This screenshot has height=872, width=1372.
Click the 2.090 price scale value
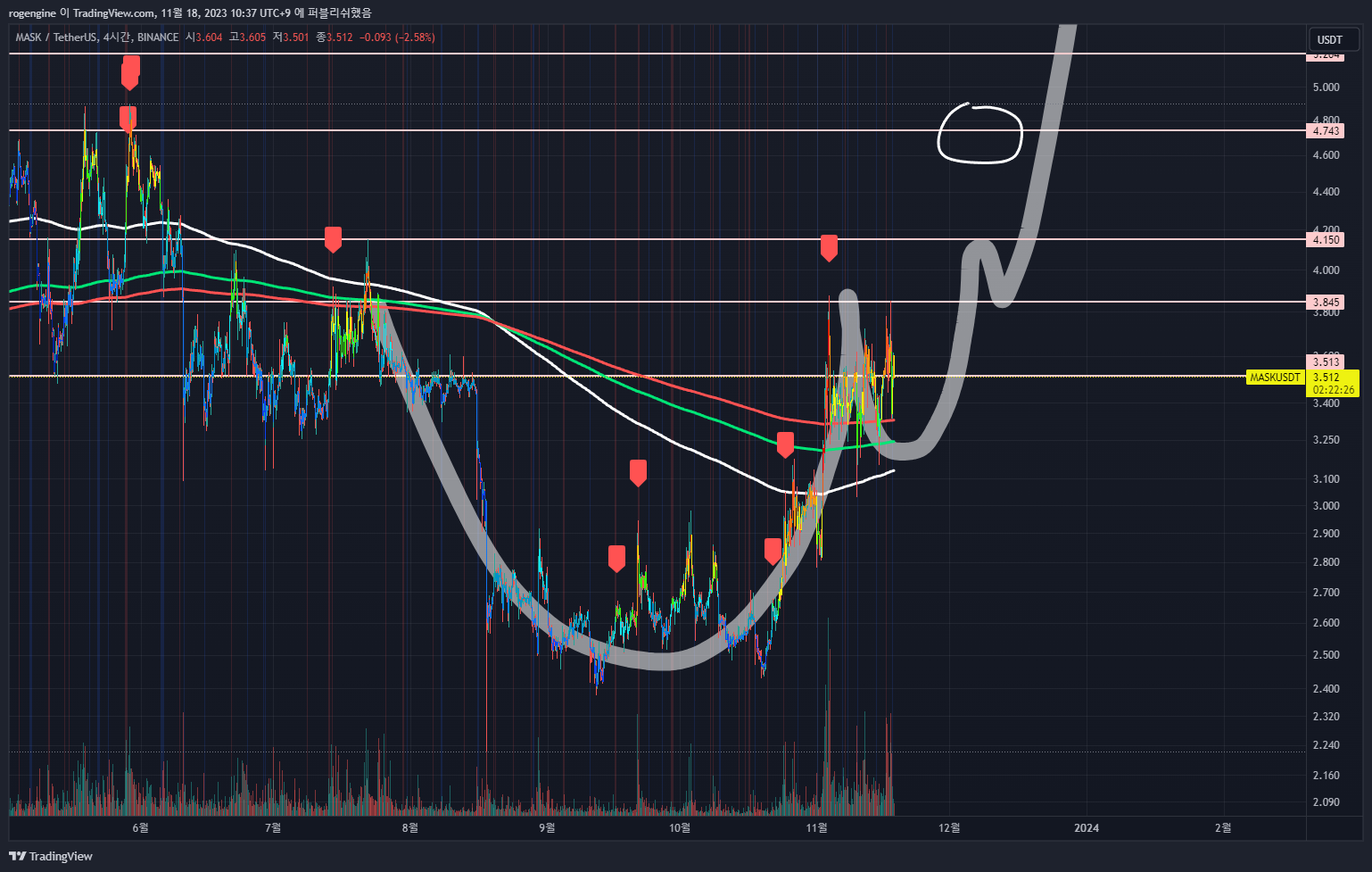(1326, 802)
